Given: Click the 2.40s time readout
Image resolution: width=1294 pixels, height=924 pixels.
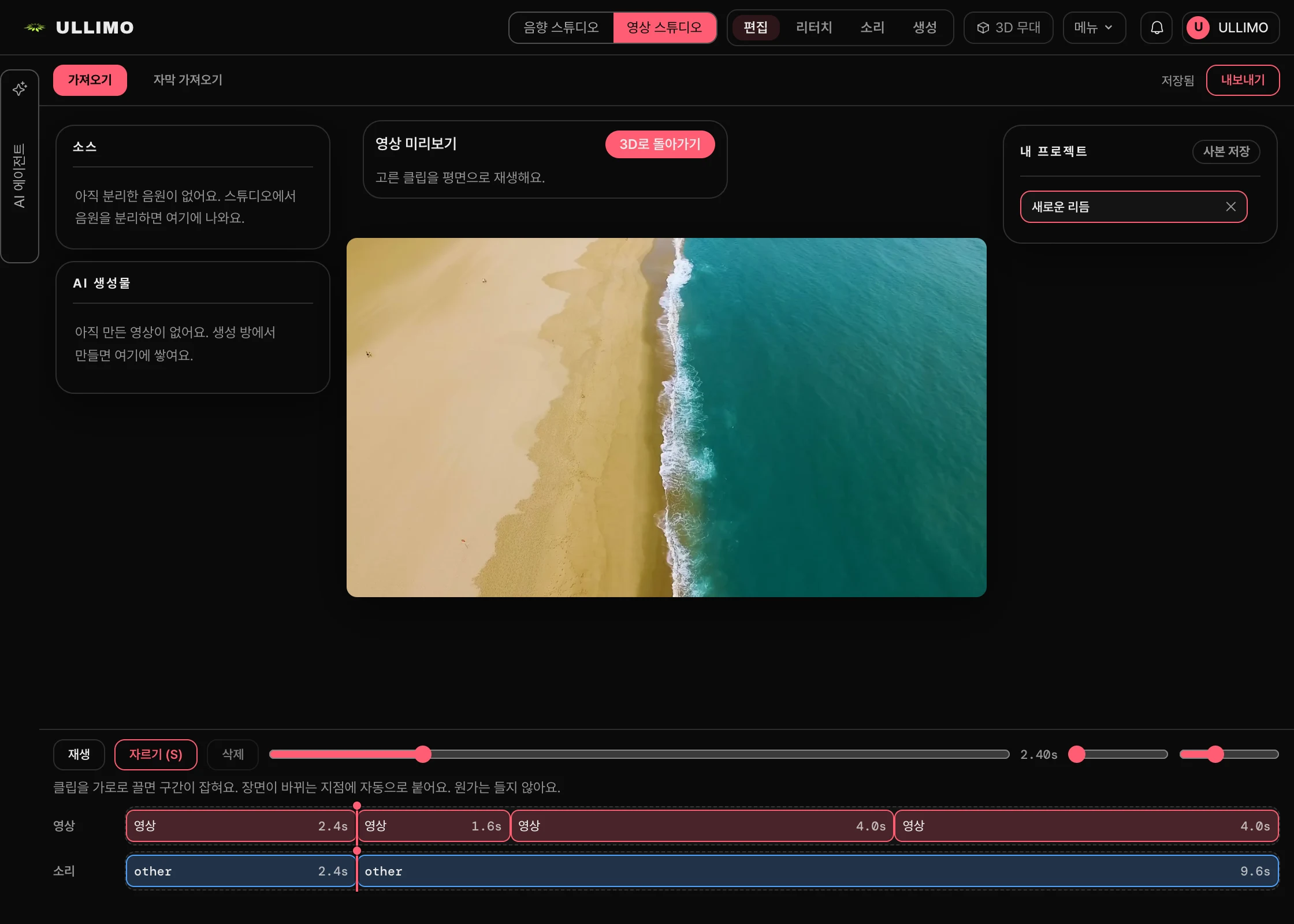Looking at the screenshot, I should coord(1039,755).
